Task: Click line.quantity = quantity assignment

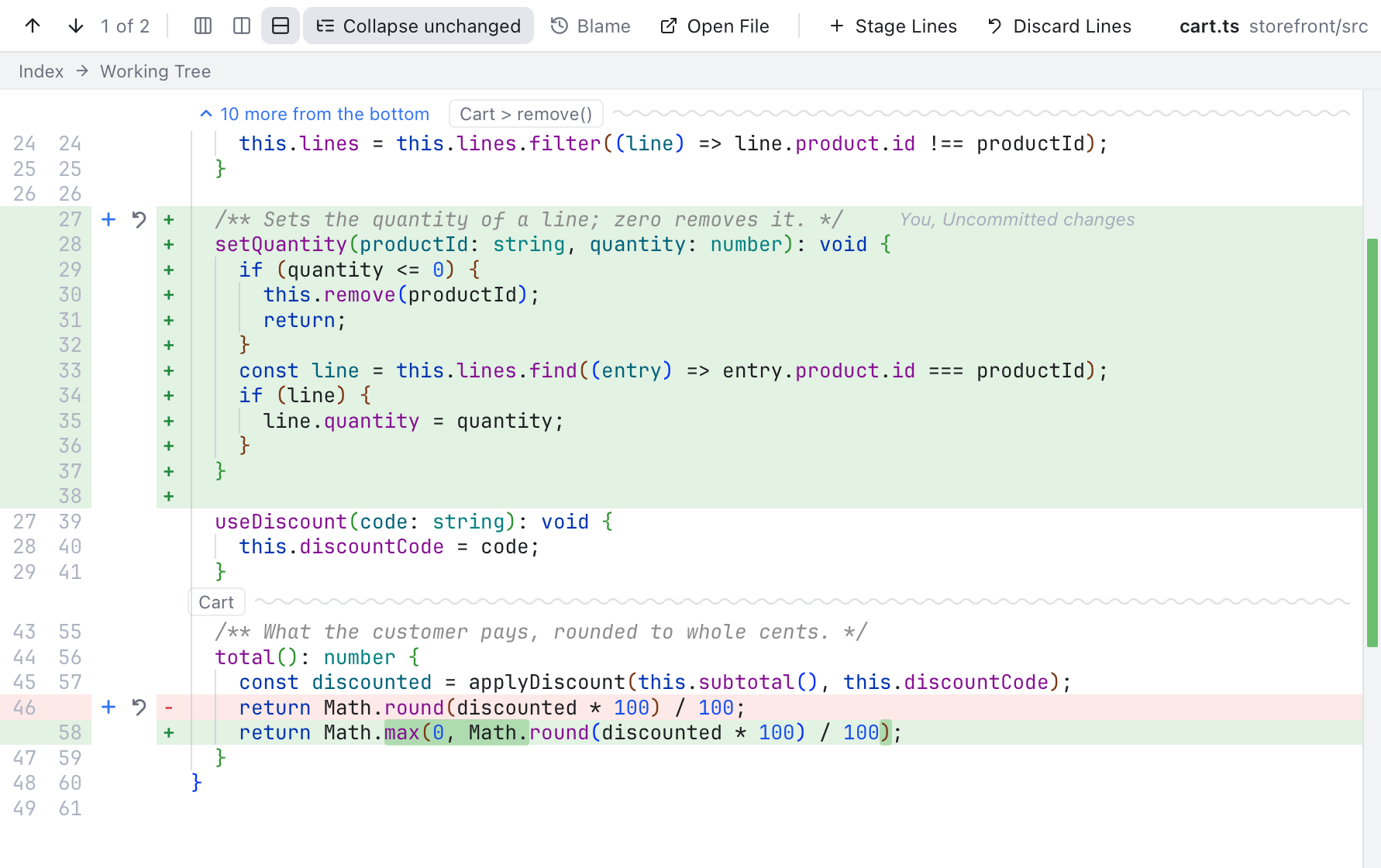Action: tap(413, 421)
